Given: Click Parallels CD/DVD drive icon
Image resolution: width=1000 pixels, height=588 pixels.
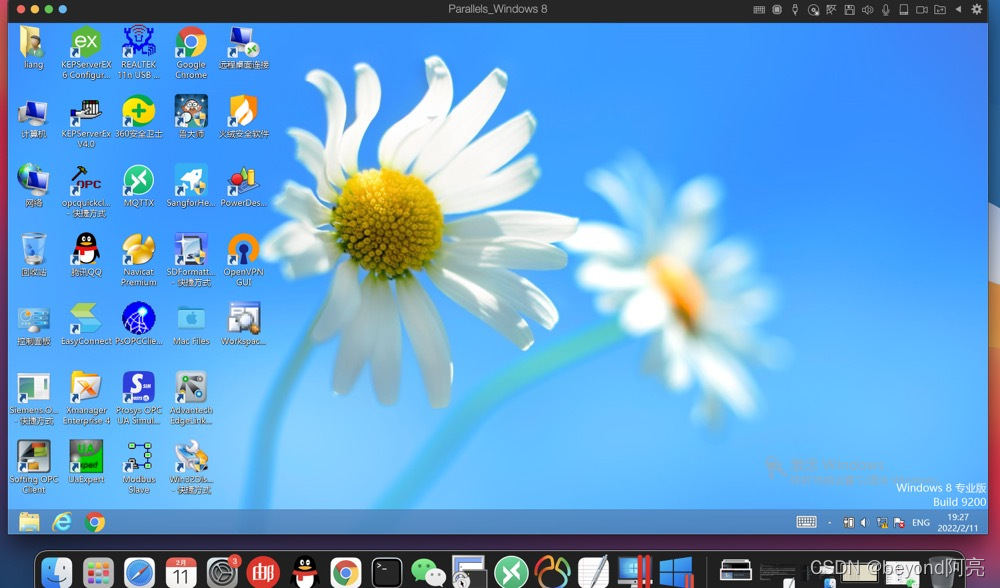Looking at the screenshot, I should pos(813,10).
